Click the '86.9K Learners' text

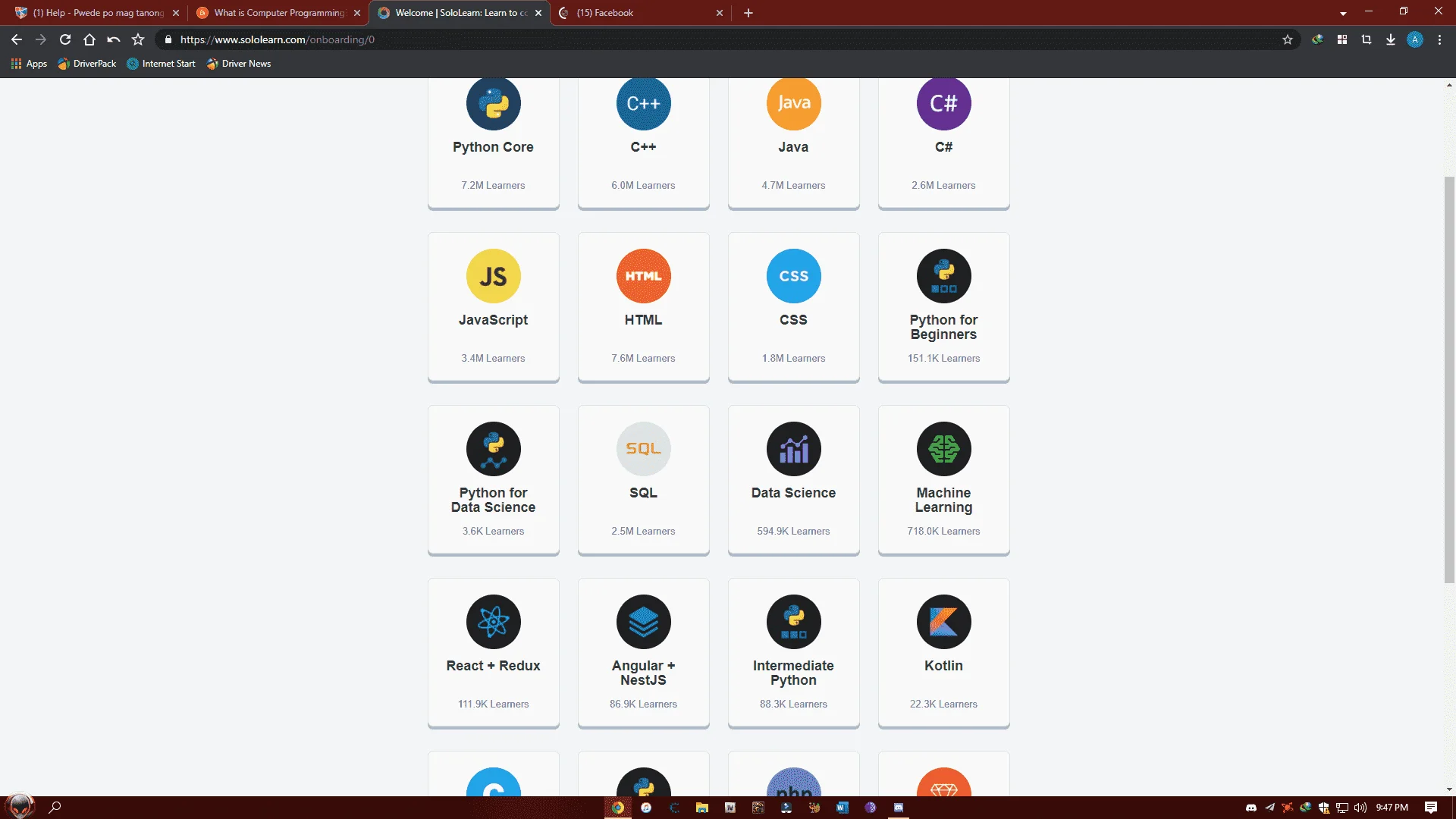coord(643,704)
